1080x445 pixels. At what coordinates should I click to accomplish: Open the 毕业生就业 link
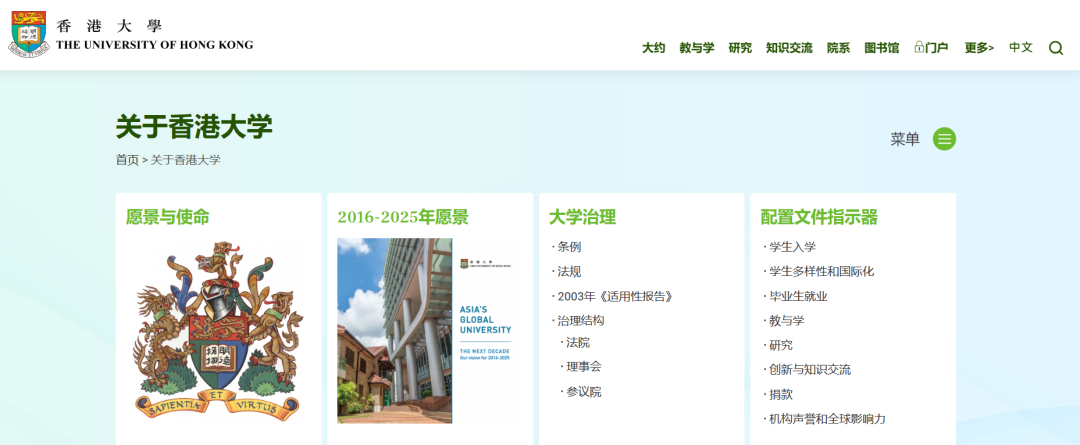(798, 296)
